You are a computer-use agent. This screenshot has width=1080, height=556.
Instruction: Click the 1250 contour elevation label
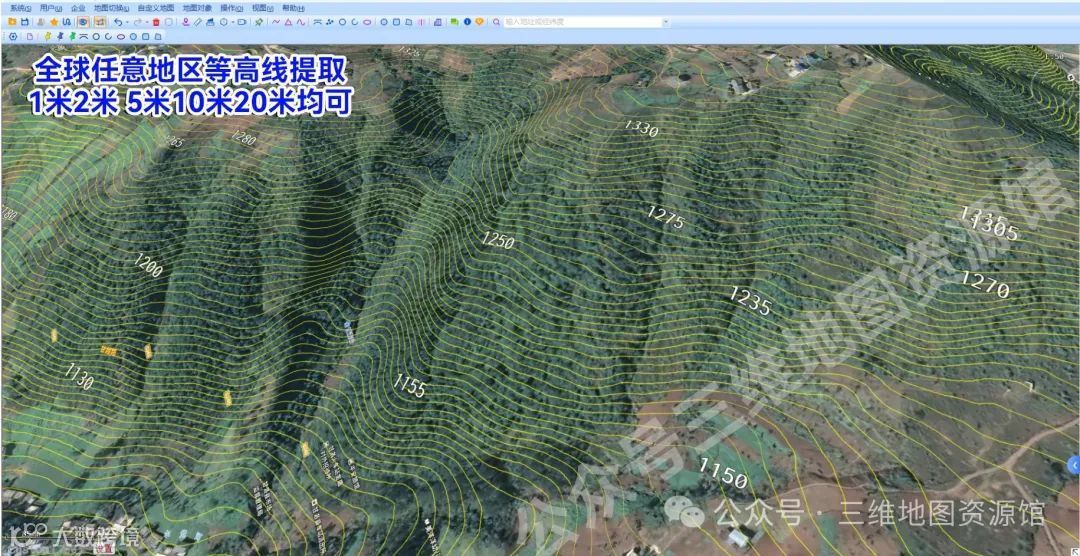coord(498,240)
